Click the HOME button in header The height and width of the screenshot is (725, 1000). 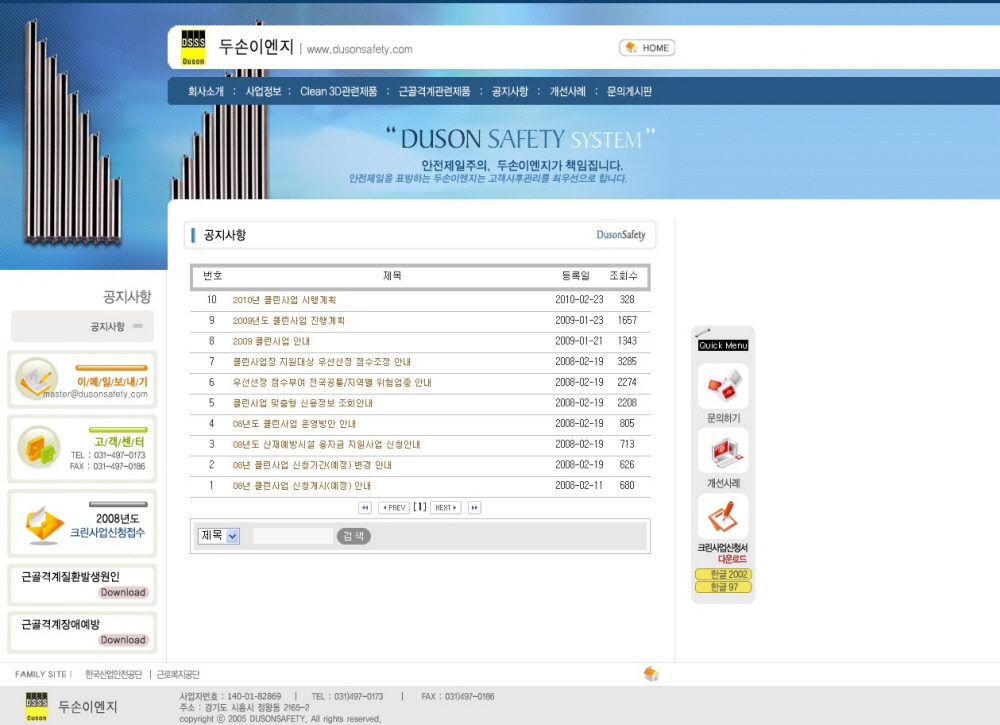647,48
